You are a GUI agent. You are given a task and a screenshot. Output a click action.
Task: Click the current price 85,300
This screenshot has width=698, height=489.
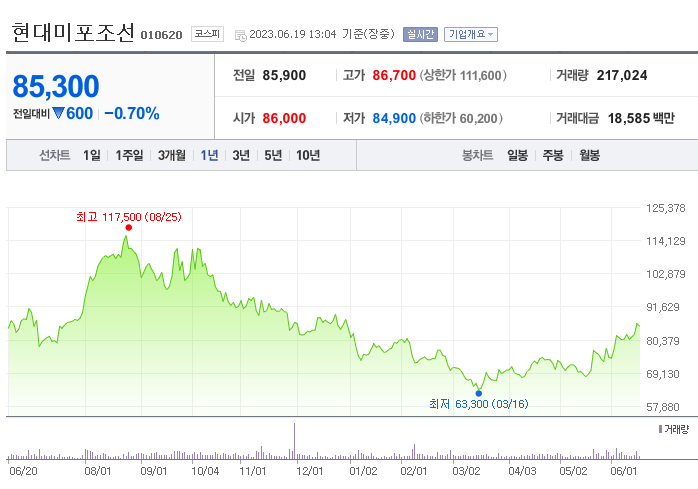pos(56,86)
